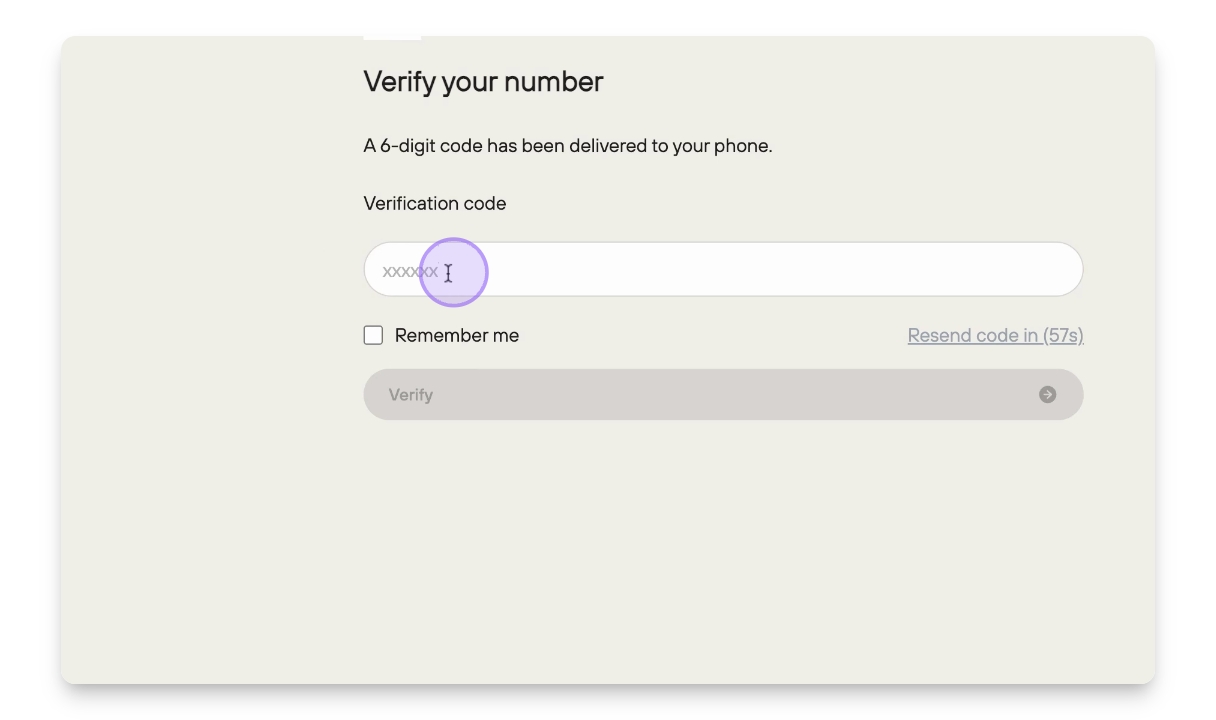Focus the Verification code input field
The height and width of the screenshot is (720, 1216).
point(723,270)
